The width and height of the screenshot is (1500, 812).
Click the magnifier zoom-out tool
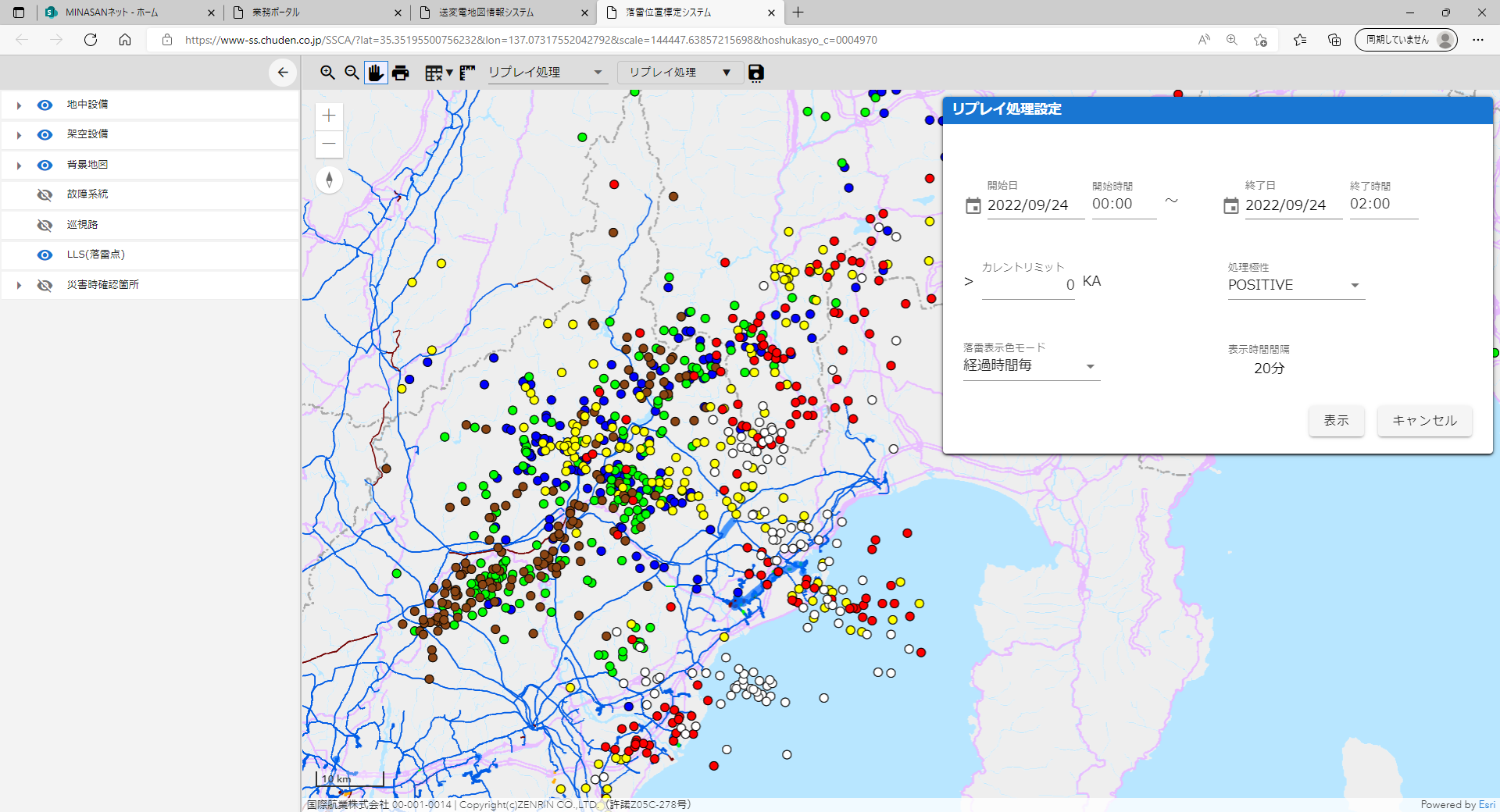coord(352,73)
